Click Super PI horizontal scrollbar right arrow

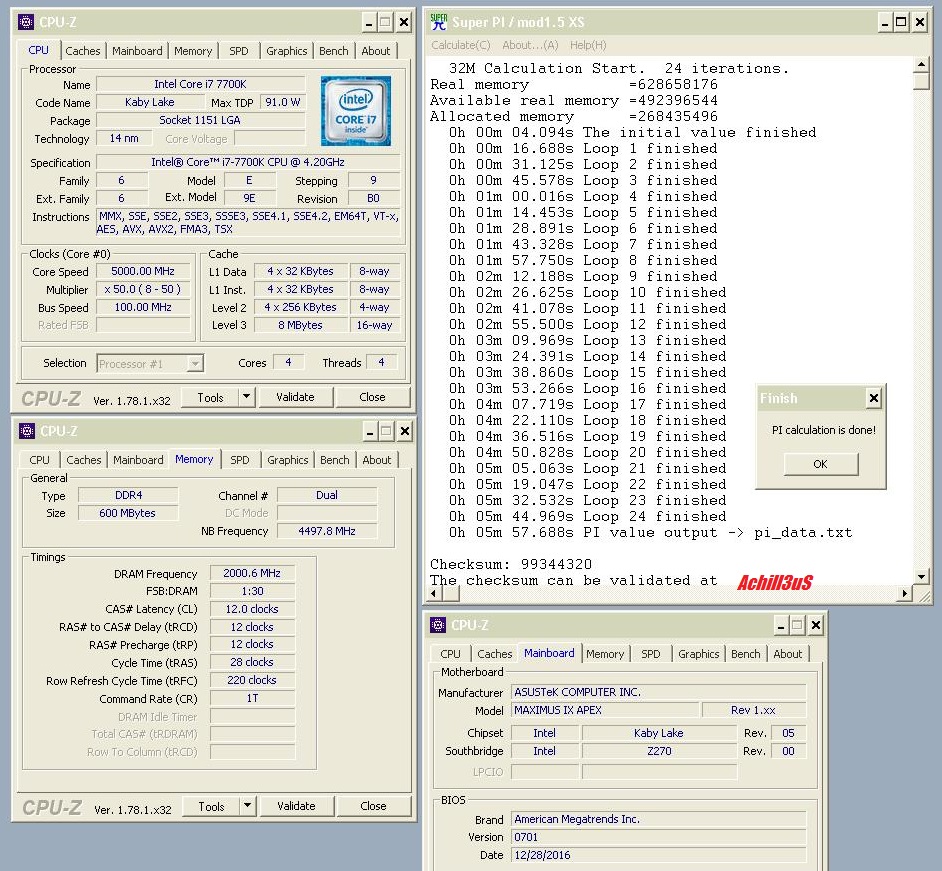tap(905, 593)
